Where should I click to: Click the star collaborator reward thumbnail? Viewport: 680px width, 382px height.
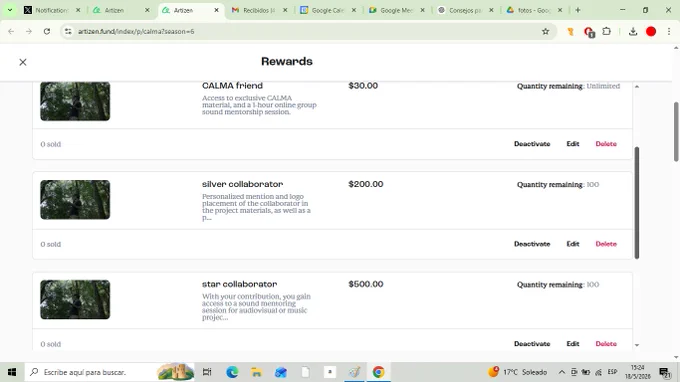pos(75,300)
